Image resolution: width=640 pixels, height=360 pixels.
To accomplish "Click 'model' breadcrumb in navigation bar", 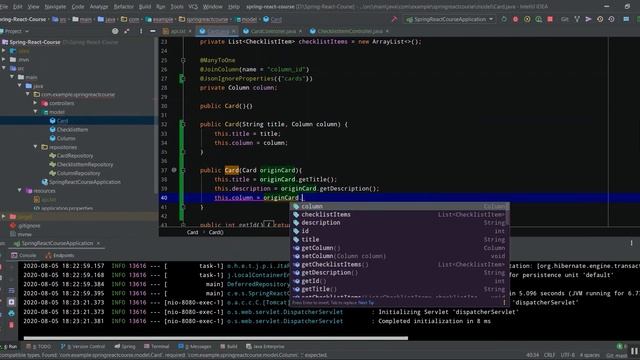I will pos(246,19).
